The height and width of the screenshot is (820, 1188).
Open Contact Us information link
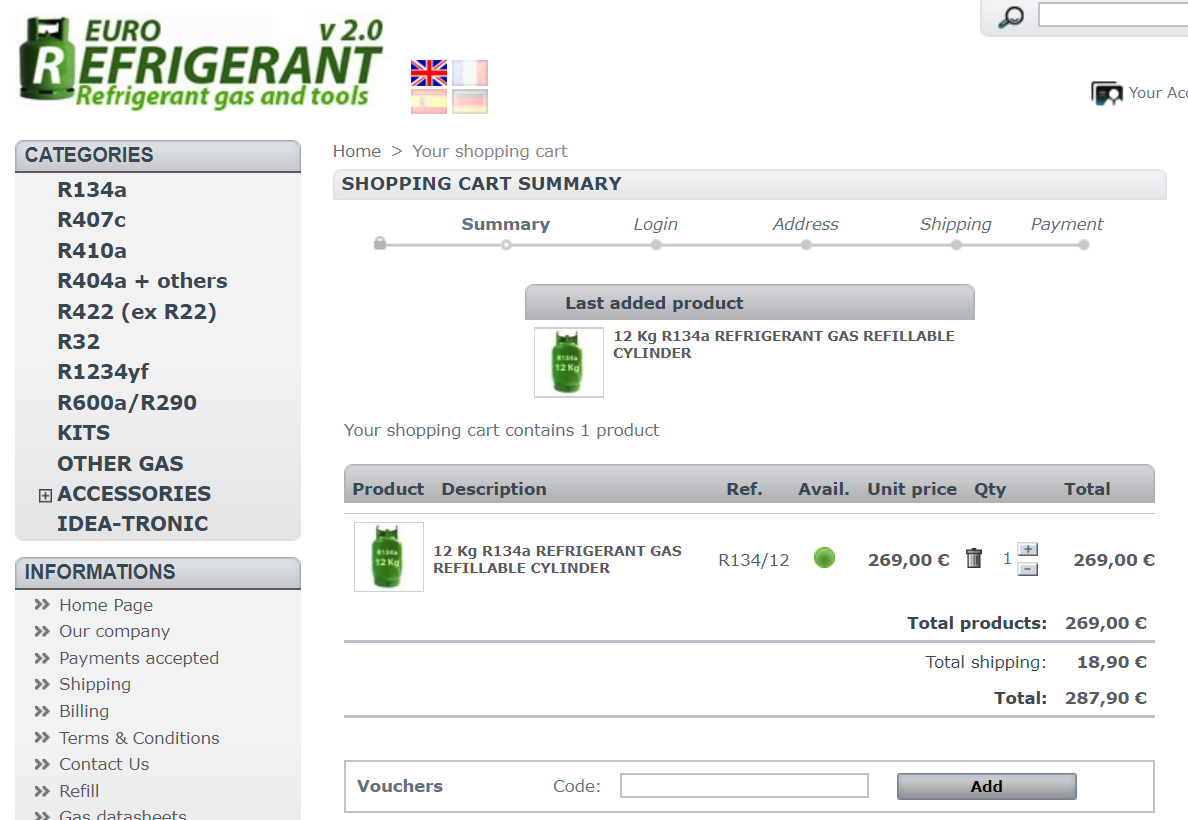(104, 764)
